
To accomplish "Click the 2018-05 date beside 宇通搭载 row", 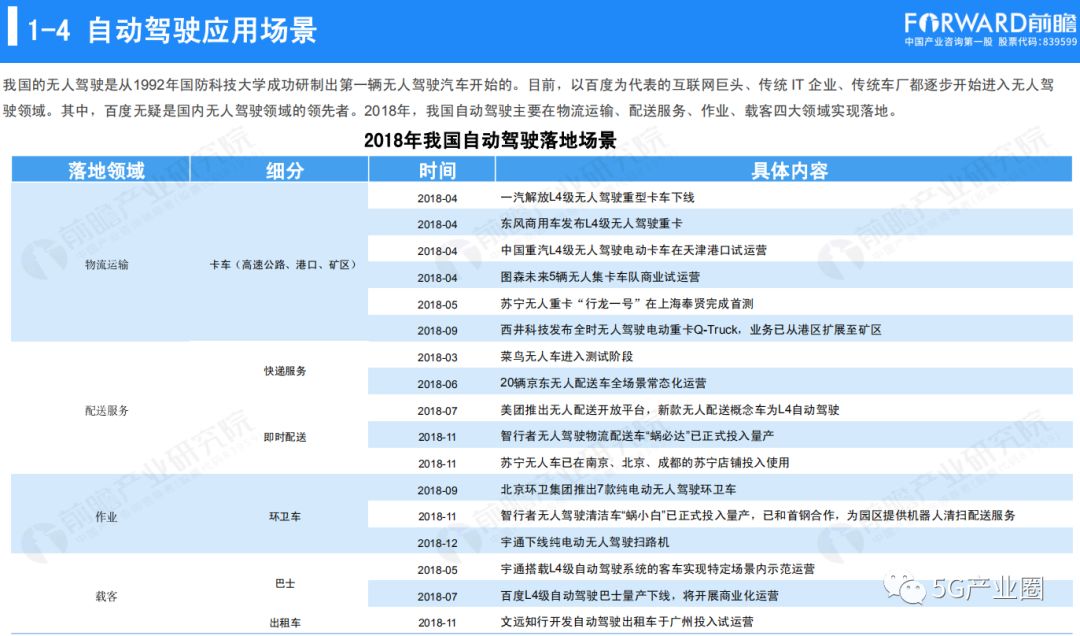I will coord(437,570).
